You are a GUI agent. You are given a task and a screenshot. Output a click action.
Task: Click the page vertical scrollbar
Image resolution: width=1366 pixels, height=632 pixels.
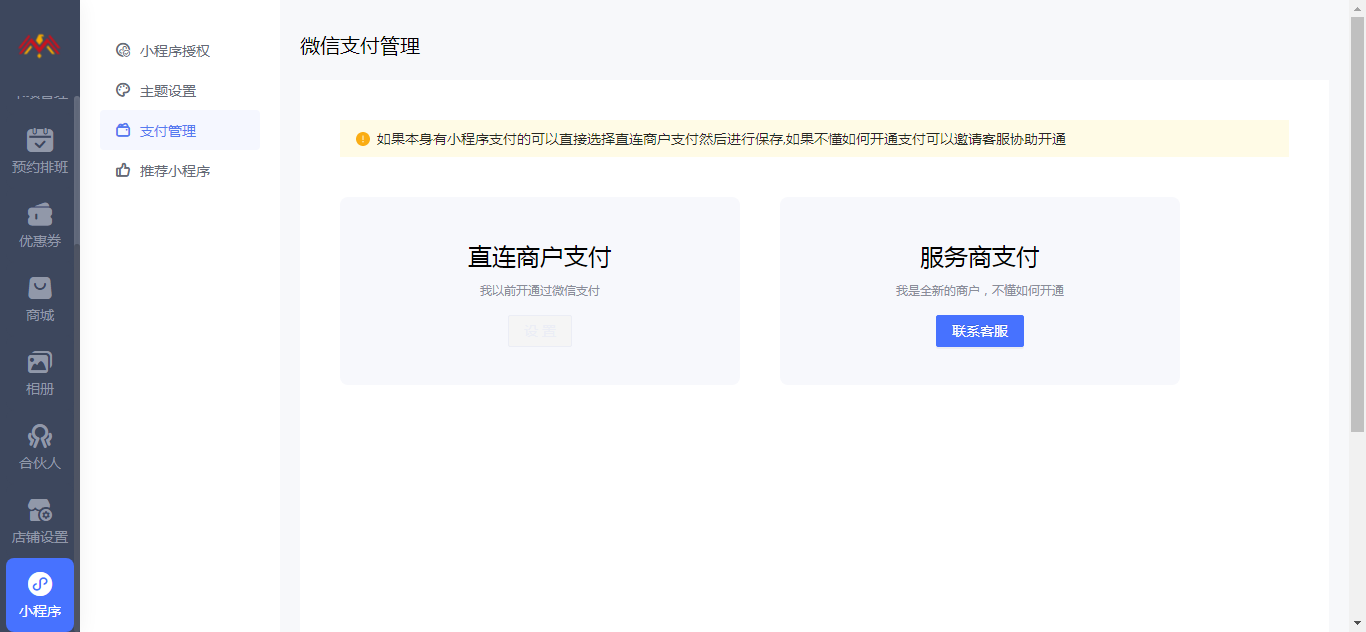tap(1357, 225)
